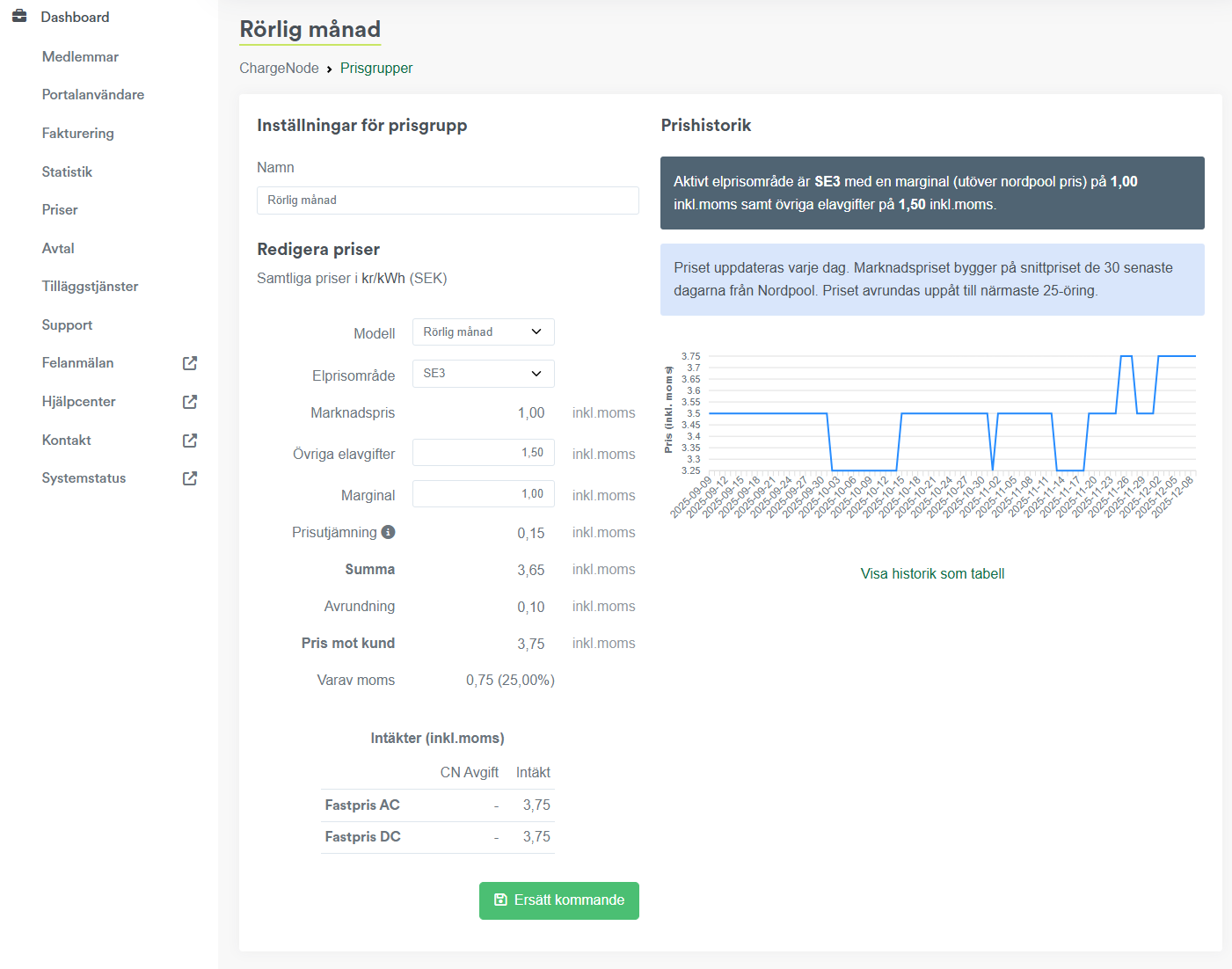
Task: Click external link icon beside Felanmälan
Action: tap(190, 363)
